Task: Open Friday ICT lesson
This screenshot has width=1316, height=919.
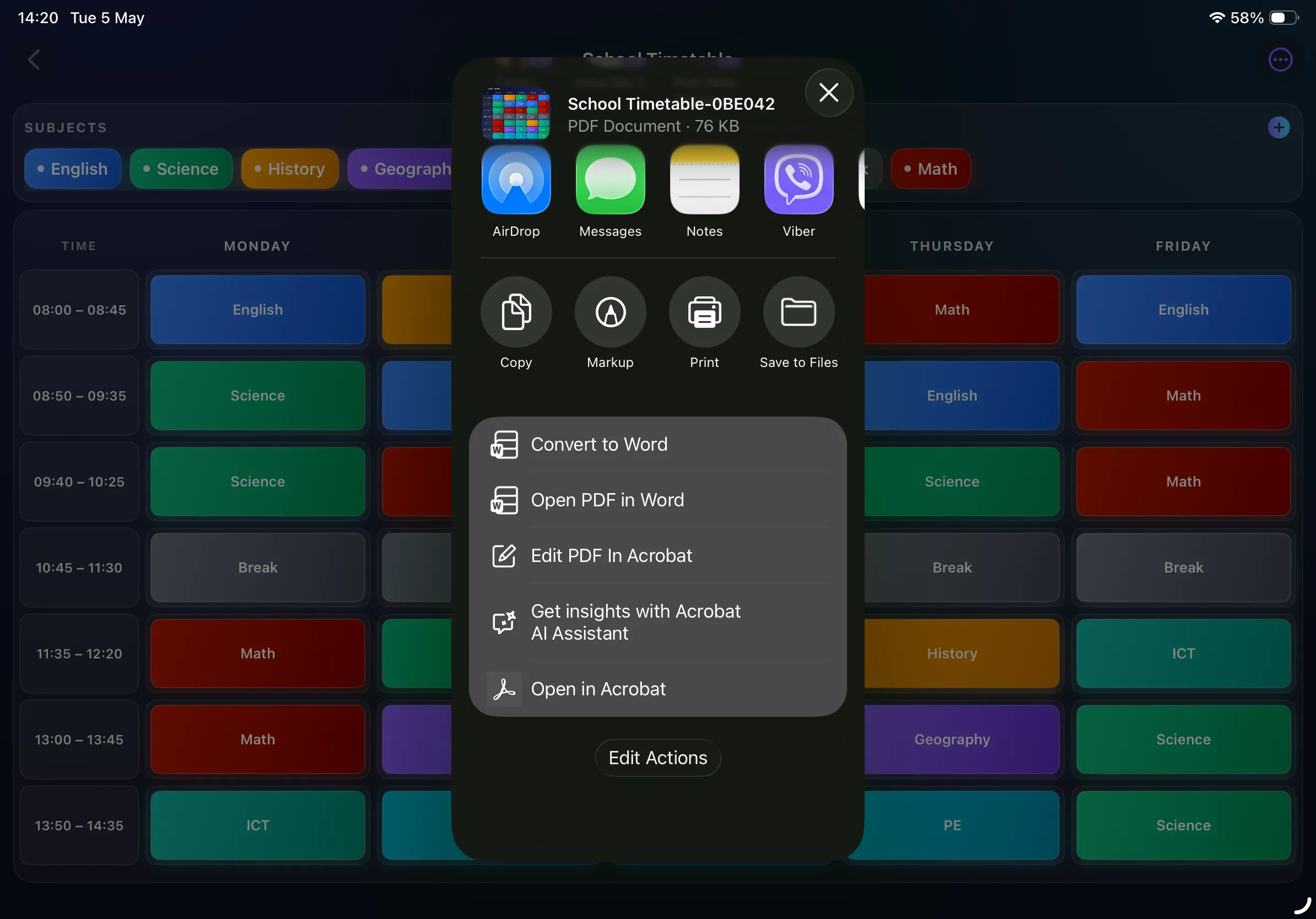Action: coord(1184,654)
